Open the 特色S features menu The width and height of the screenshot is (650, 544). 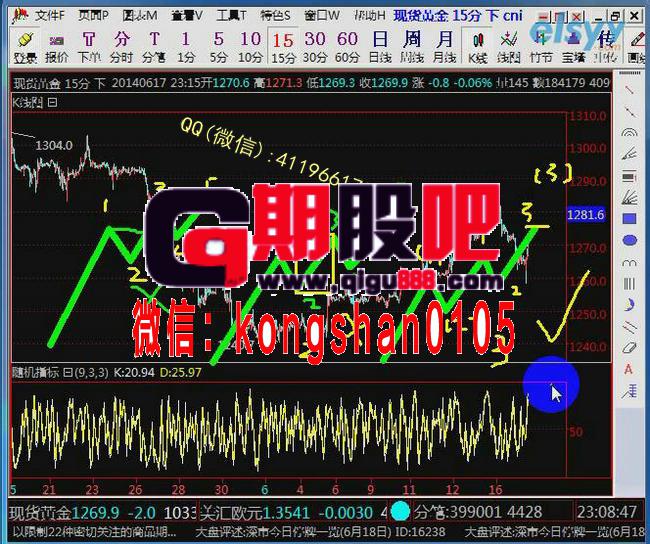coord(275,16)
